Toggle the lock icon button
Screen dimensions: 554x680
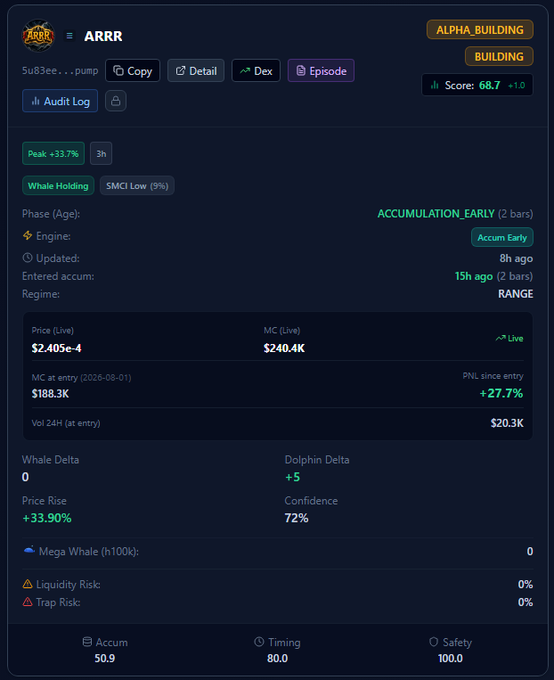pos(115,101)
